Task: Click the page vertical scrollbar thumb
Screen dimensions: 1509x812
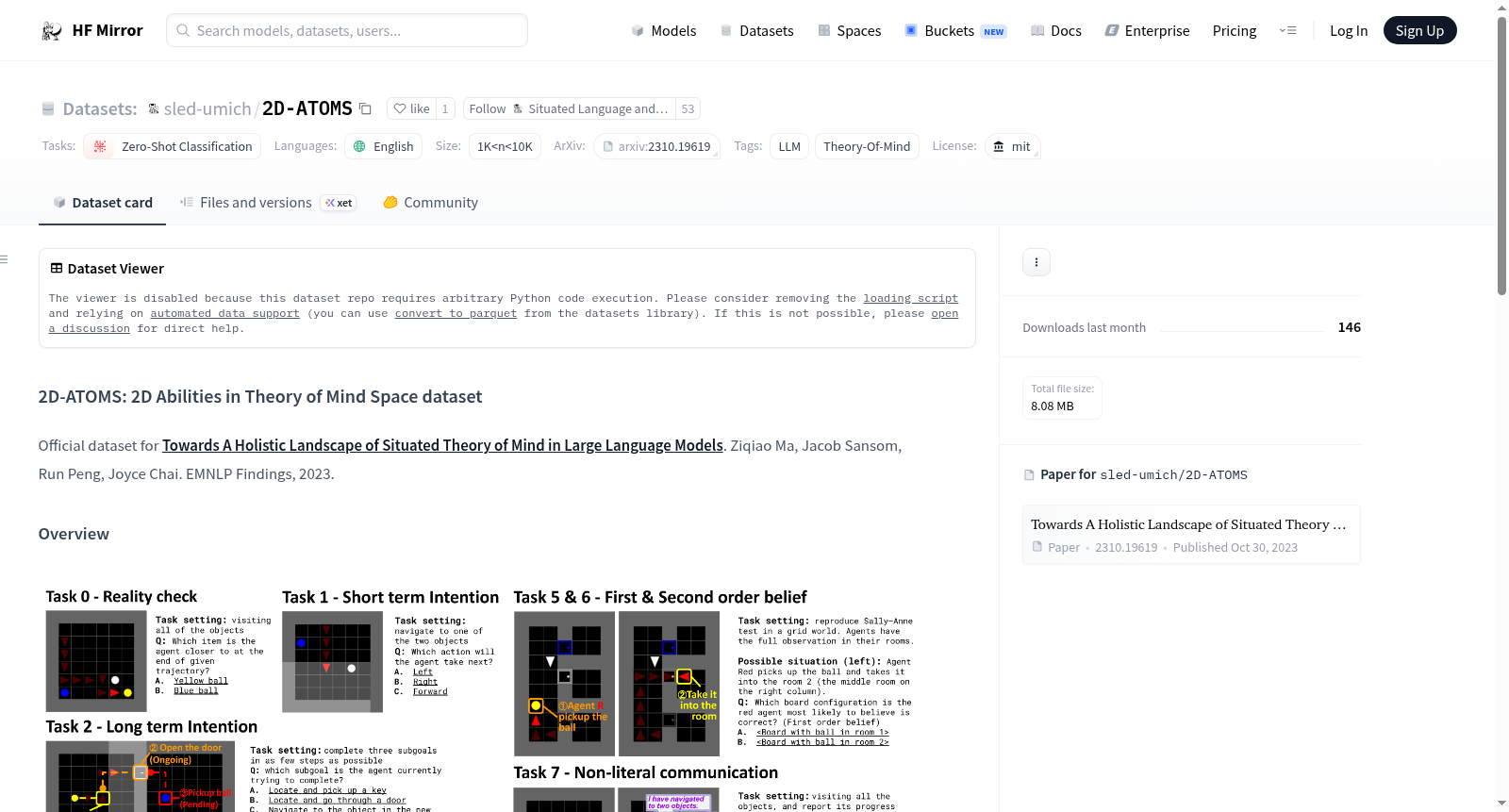Action: tap(1502, 156)
